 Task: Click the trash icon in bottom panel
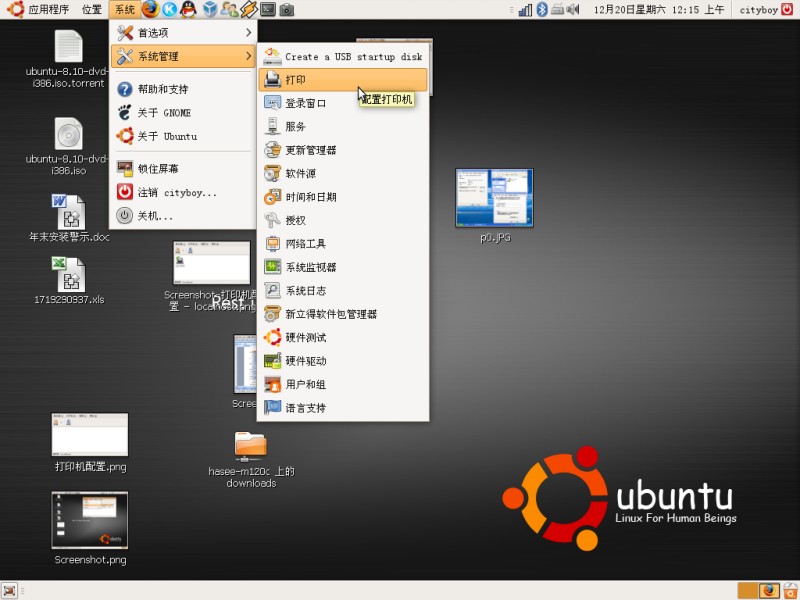790,591
